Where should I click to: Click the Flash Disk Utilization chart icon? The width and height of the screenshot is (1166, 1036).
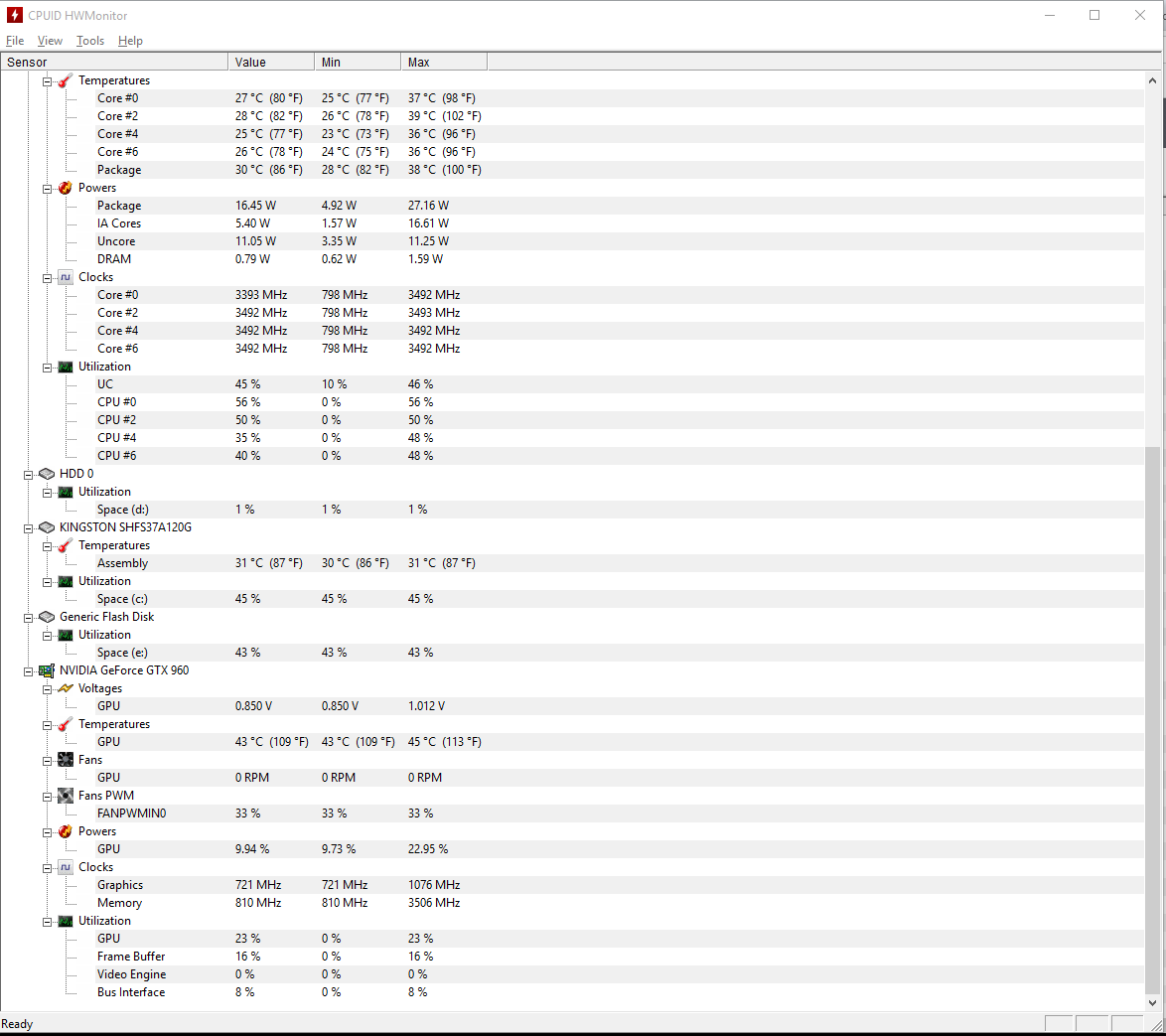tap(66, 635)
